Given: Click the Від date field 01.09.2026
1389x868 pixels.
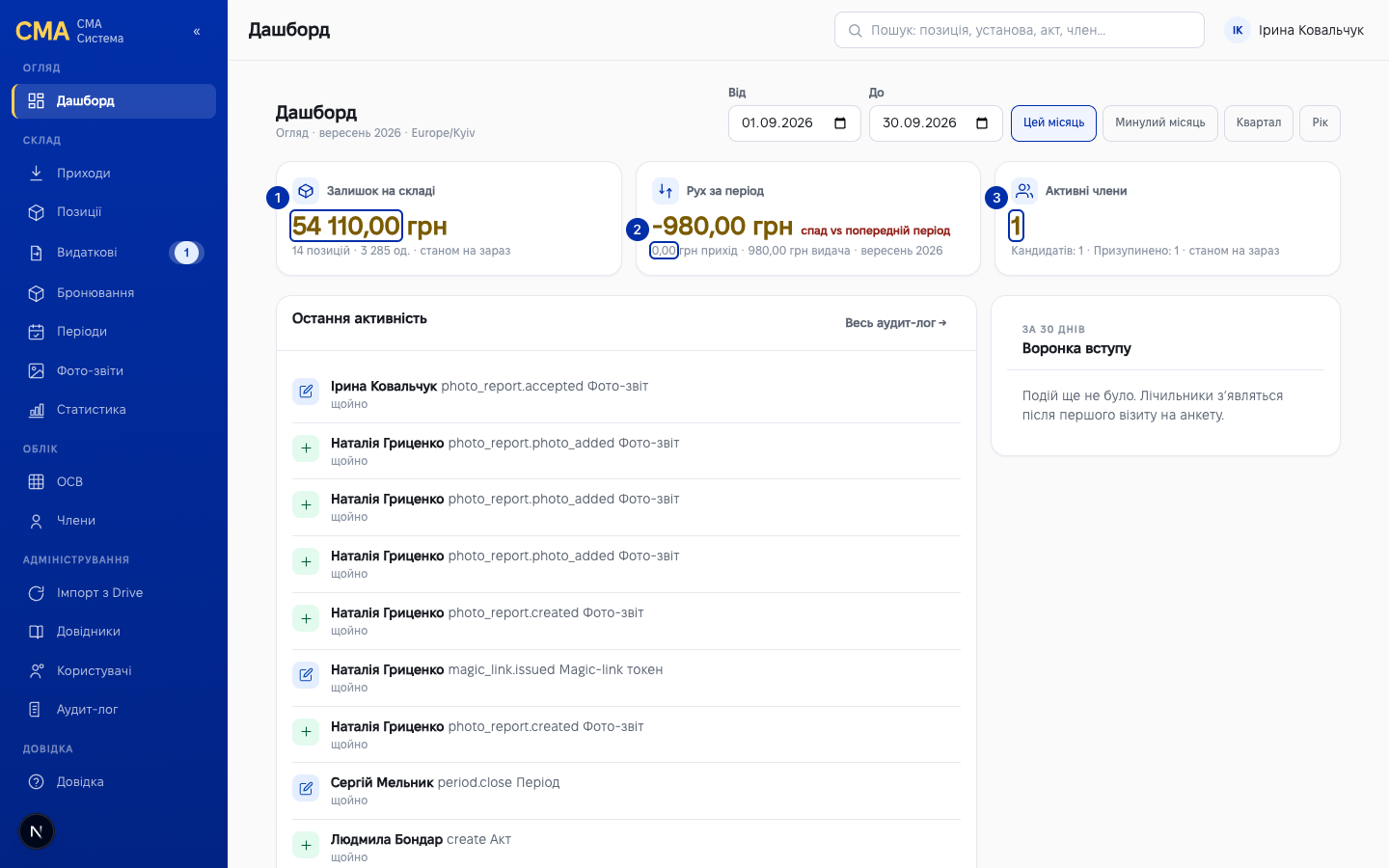Looking at the screenshot, I should coord(795,123).
